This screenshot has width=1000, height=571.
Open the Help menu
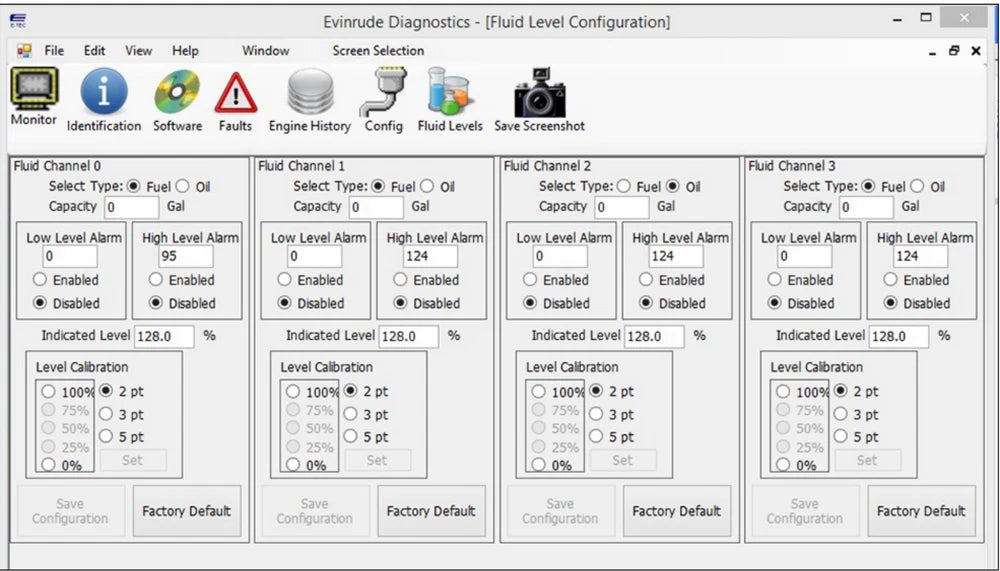tap(185, 50)
